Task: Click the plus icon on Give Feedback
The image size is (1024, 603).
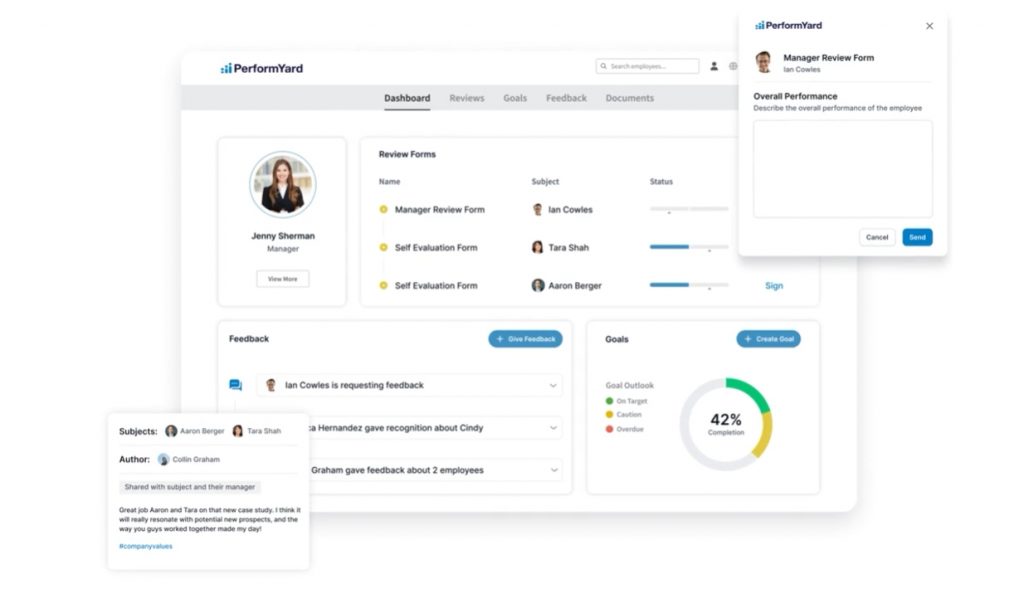Action: click(x=500, y=339)
